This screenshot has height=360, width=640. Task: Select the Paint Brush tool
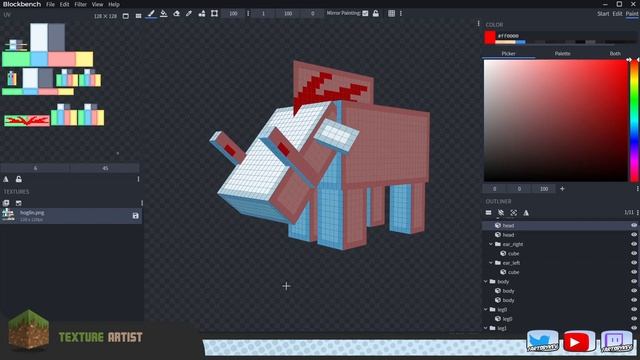pyautogui.click(x=151, y=13)
